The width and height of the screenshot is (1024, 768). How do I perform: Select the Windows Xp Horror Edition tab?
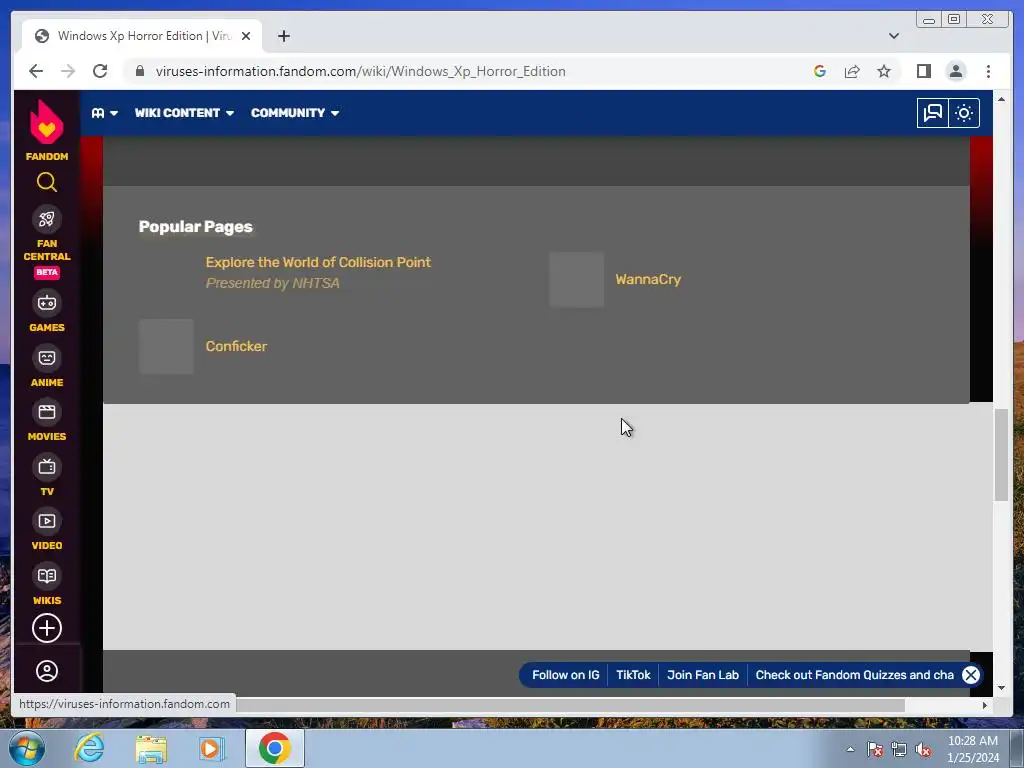pyautogui.click(x=142, y=36)
